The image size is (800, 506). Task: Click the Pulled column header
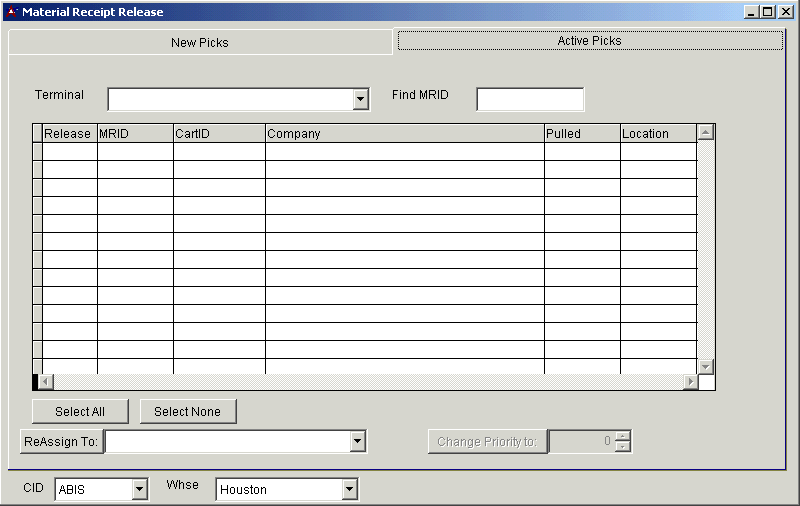[x=581, y=133]
